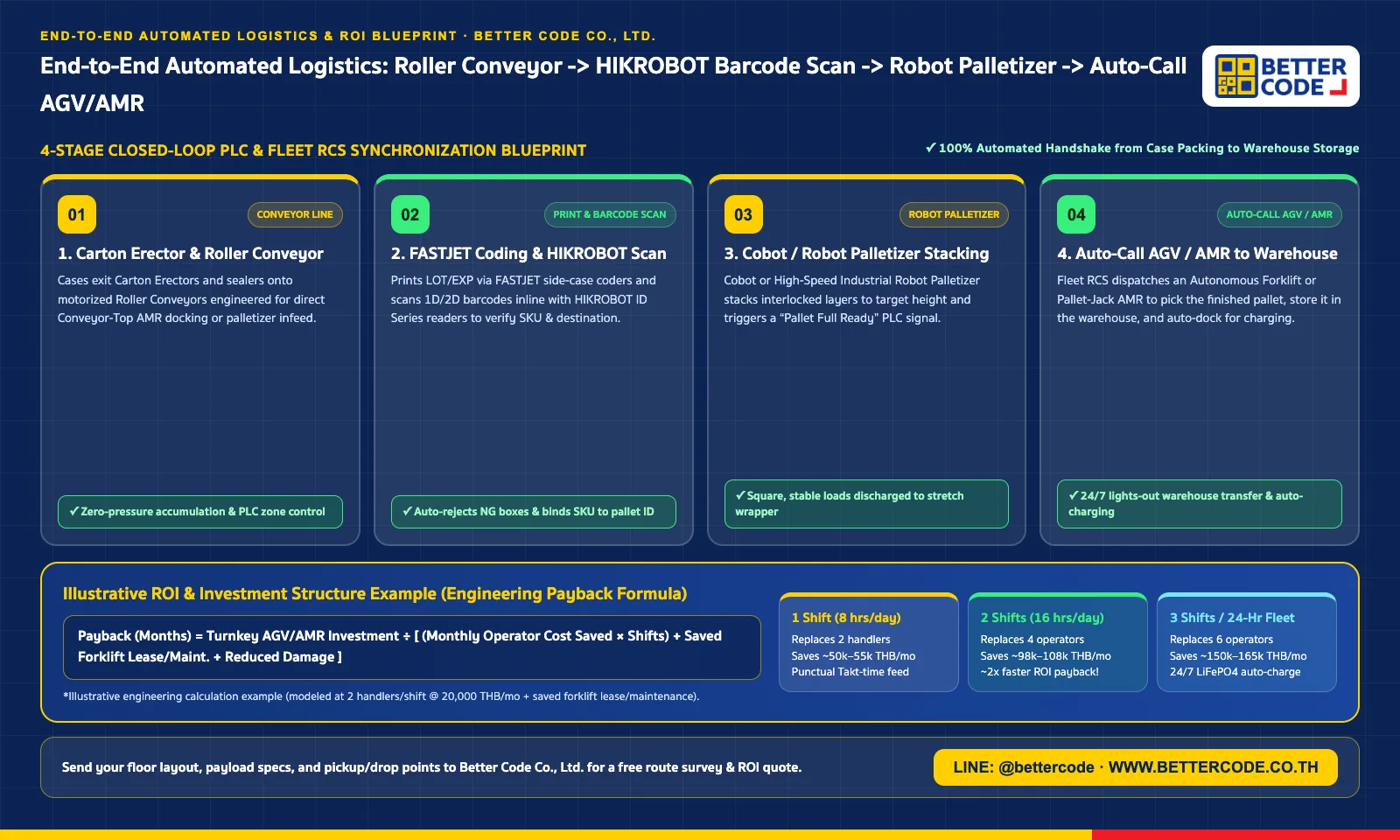Click the END-TO-END AUTOMATED LOGISTICS top caption
This screenshot has height=840, width=1400.
click(347, 36)
